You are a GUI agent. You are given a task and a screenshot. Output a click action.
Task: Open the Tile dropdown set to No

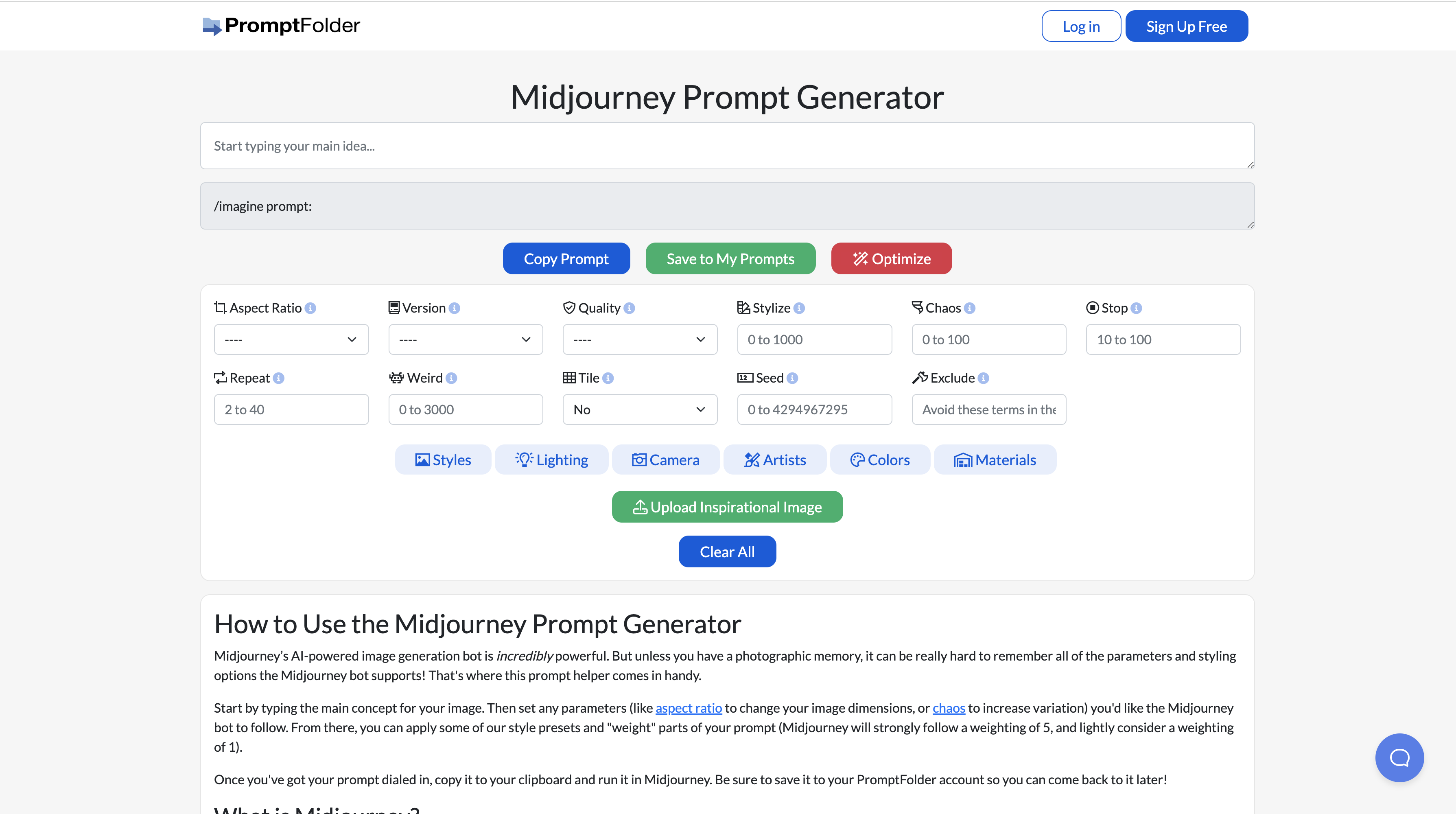(x=640, y=410)
